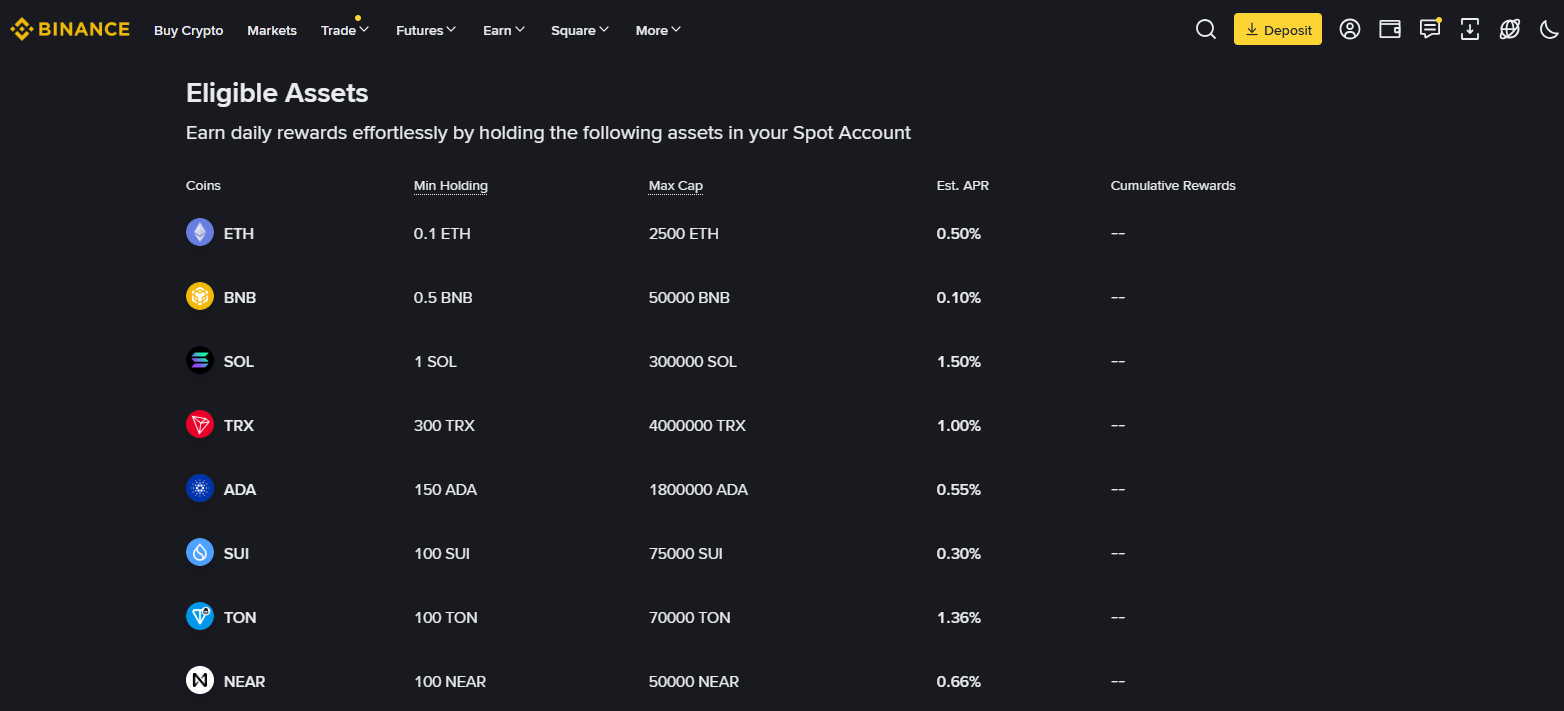The height and width of the screenshot is (711, 1564).
Task: Open the chat messages icon
Action: coord(1430,29)
